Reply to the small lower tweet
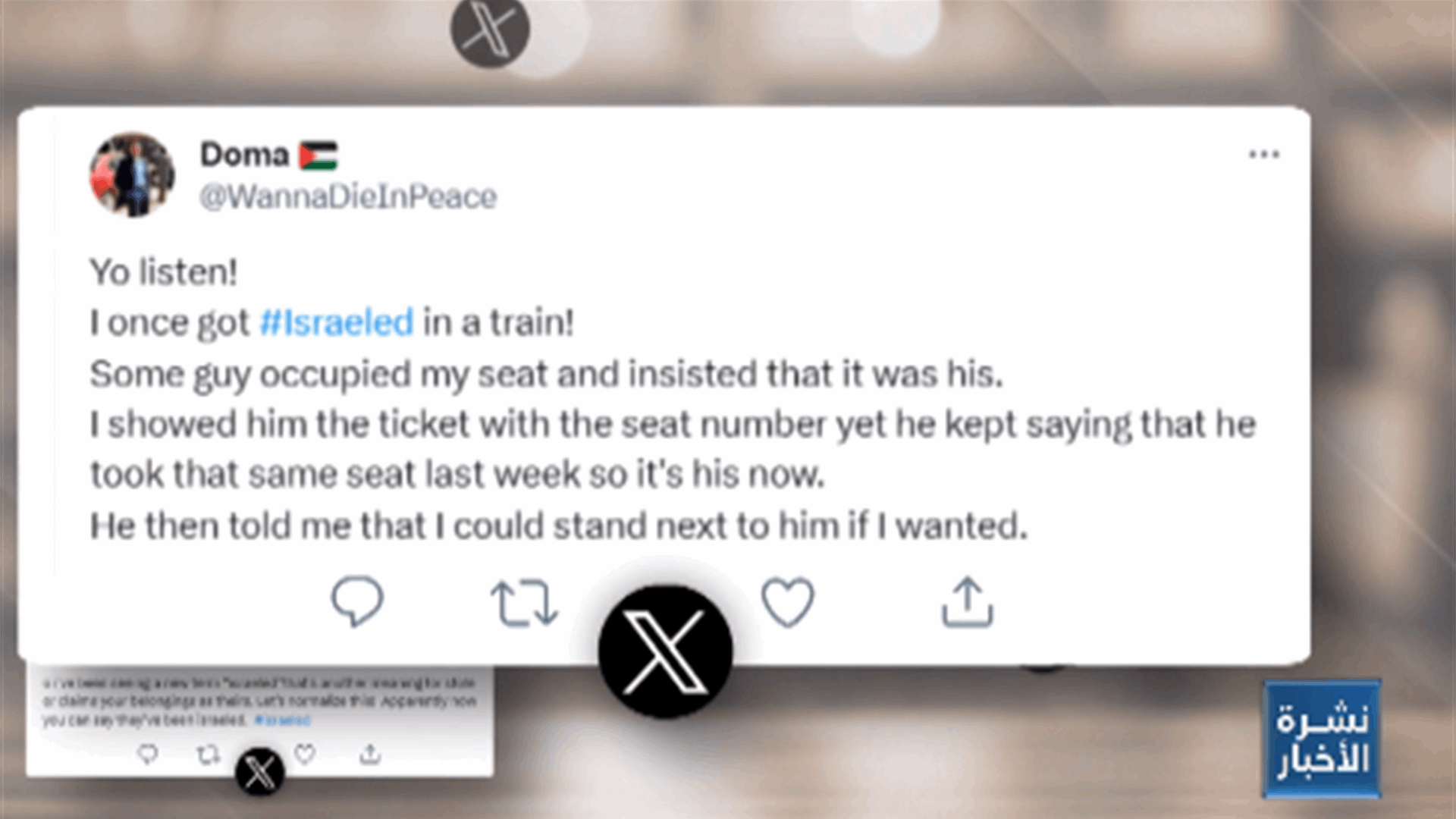The width and height of the screenshot is (1456, 819). [147, 754]
